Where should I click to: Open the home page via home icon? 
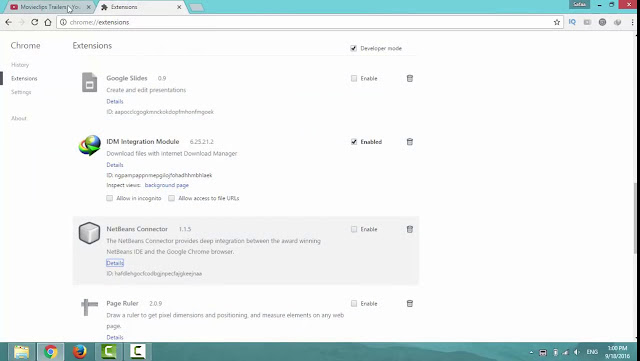48,22
